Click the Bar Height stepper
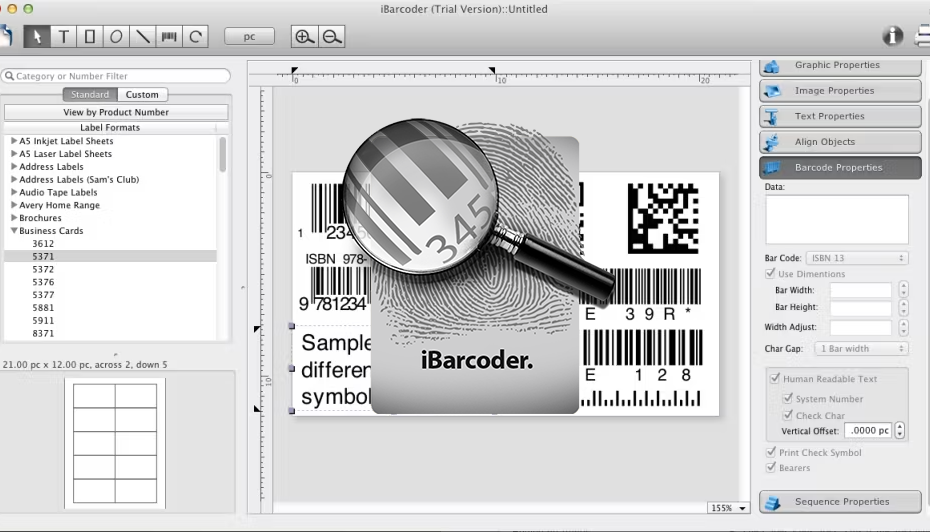Screen dimensions: 930x532 (903, 307)
